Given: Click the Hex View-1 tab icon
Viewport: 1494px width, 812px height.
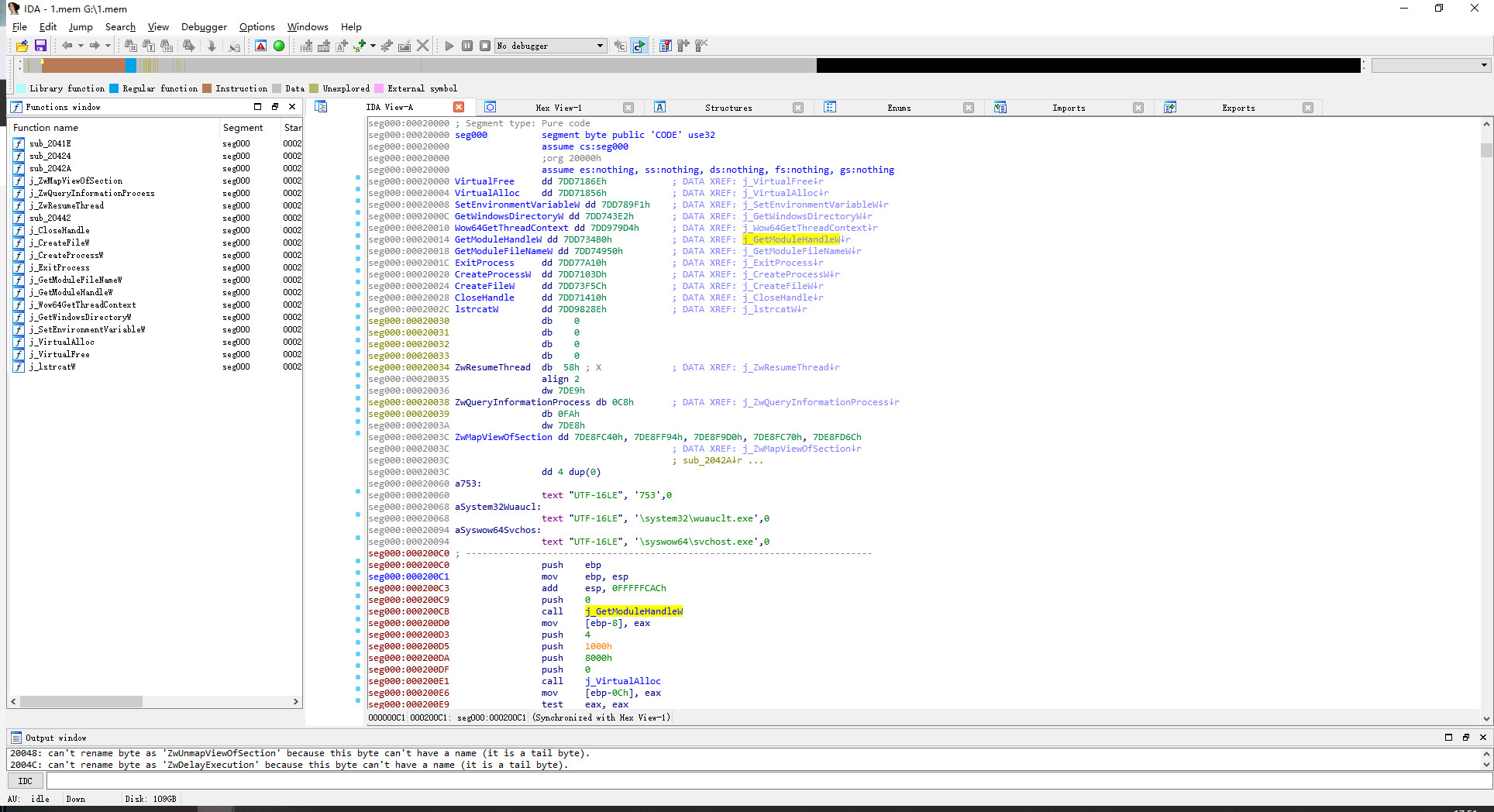Looking at the screenshot, I should 491,108.
